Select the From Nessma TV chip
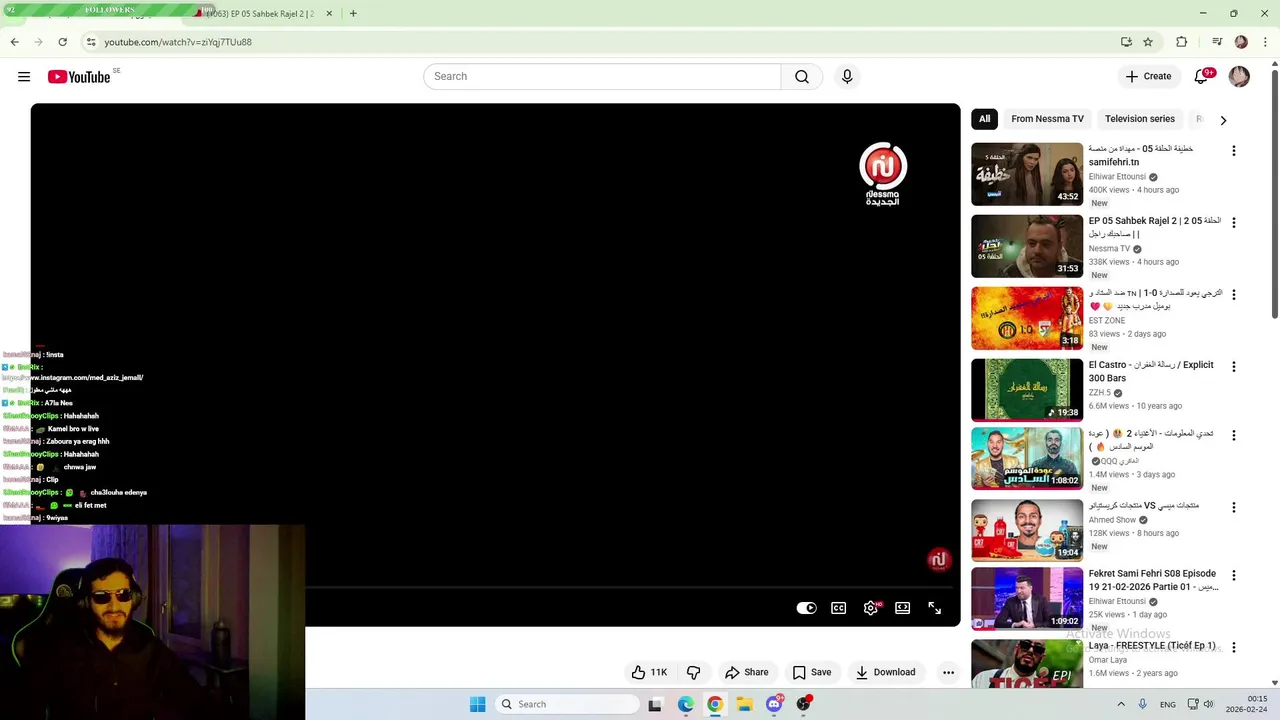 pos(1047,119)
